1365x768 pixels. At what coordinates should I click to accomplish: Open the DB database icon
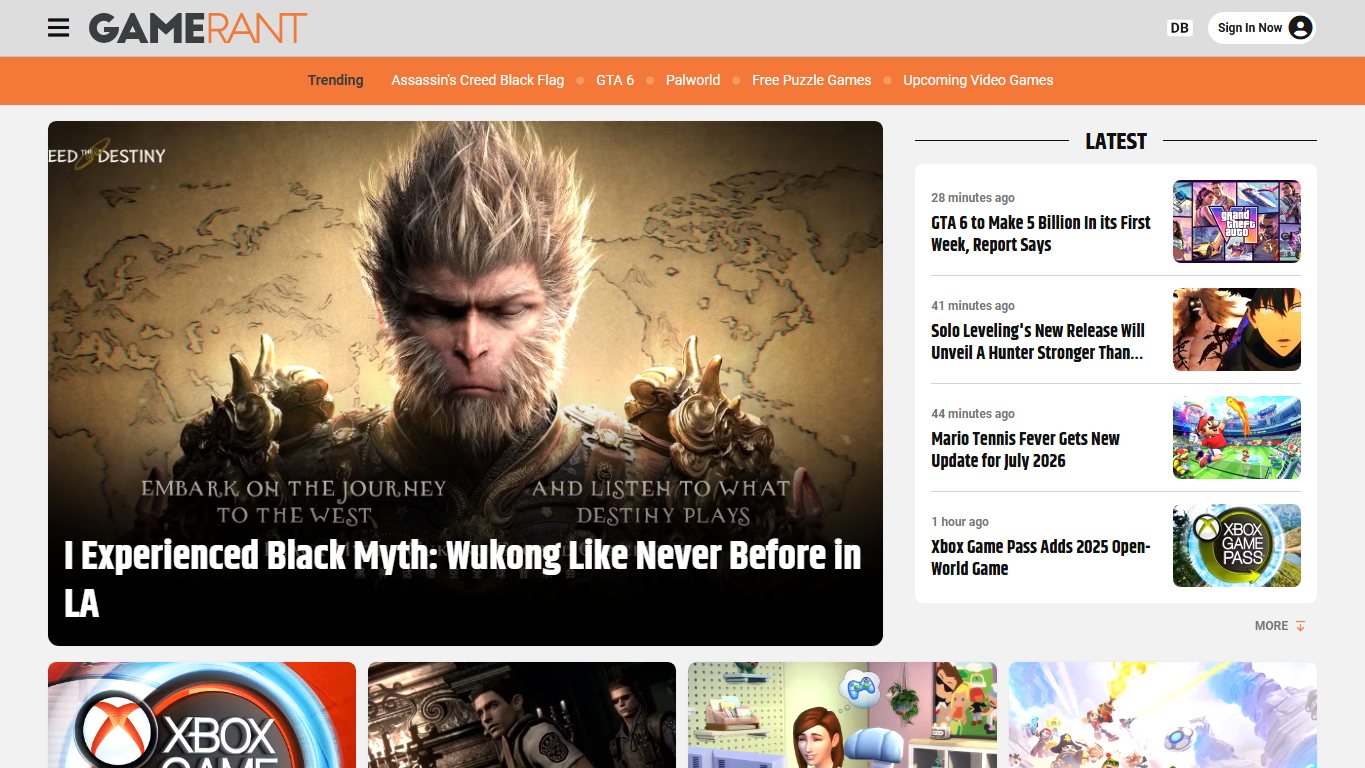point(1180,28)
